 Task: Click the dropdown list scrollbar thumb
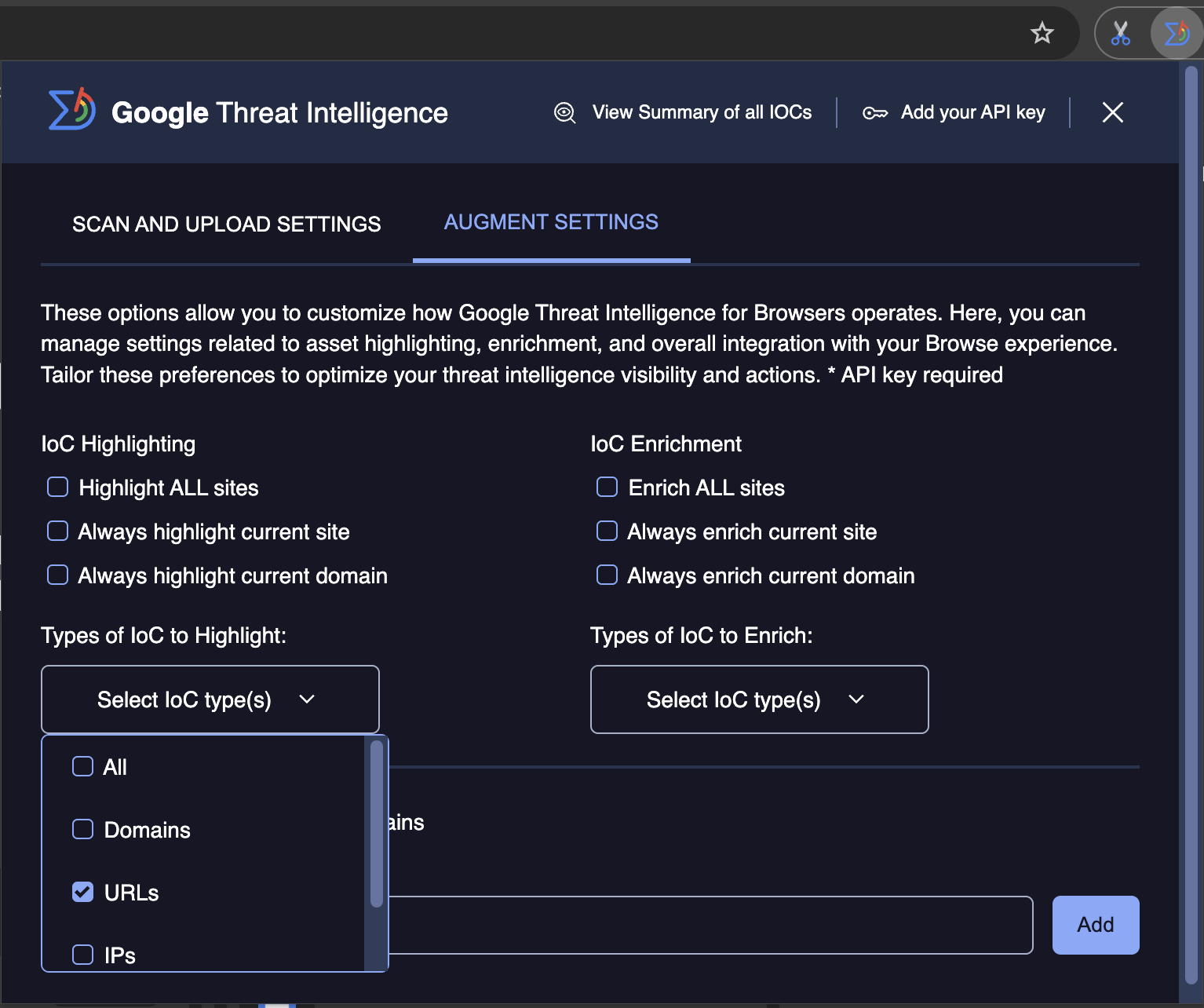click(x=377, y=824)
